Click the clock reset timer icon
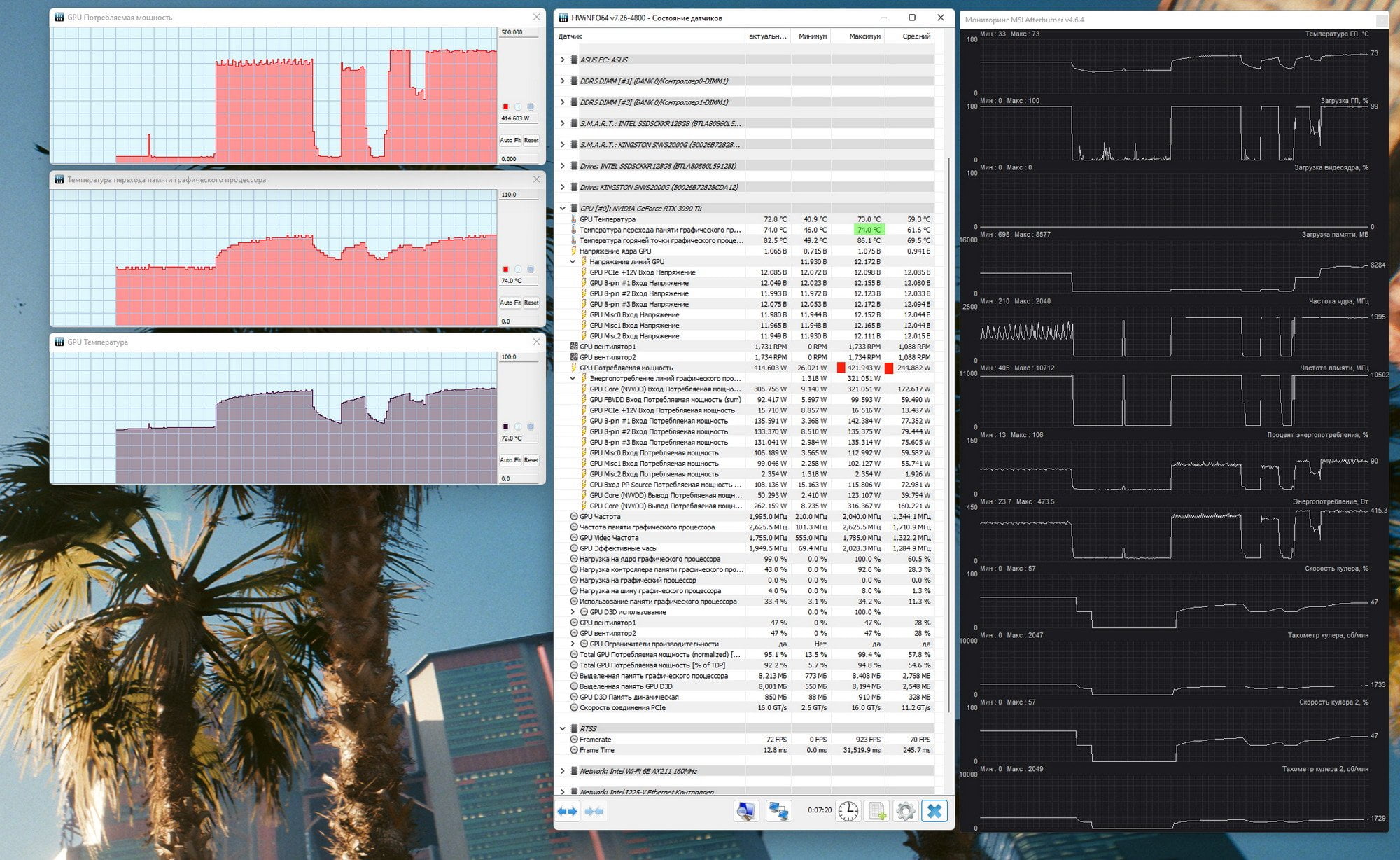This screenshot has height=860, width=1400. [848, 811]
